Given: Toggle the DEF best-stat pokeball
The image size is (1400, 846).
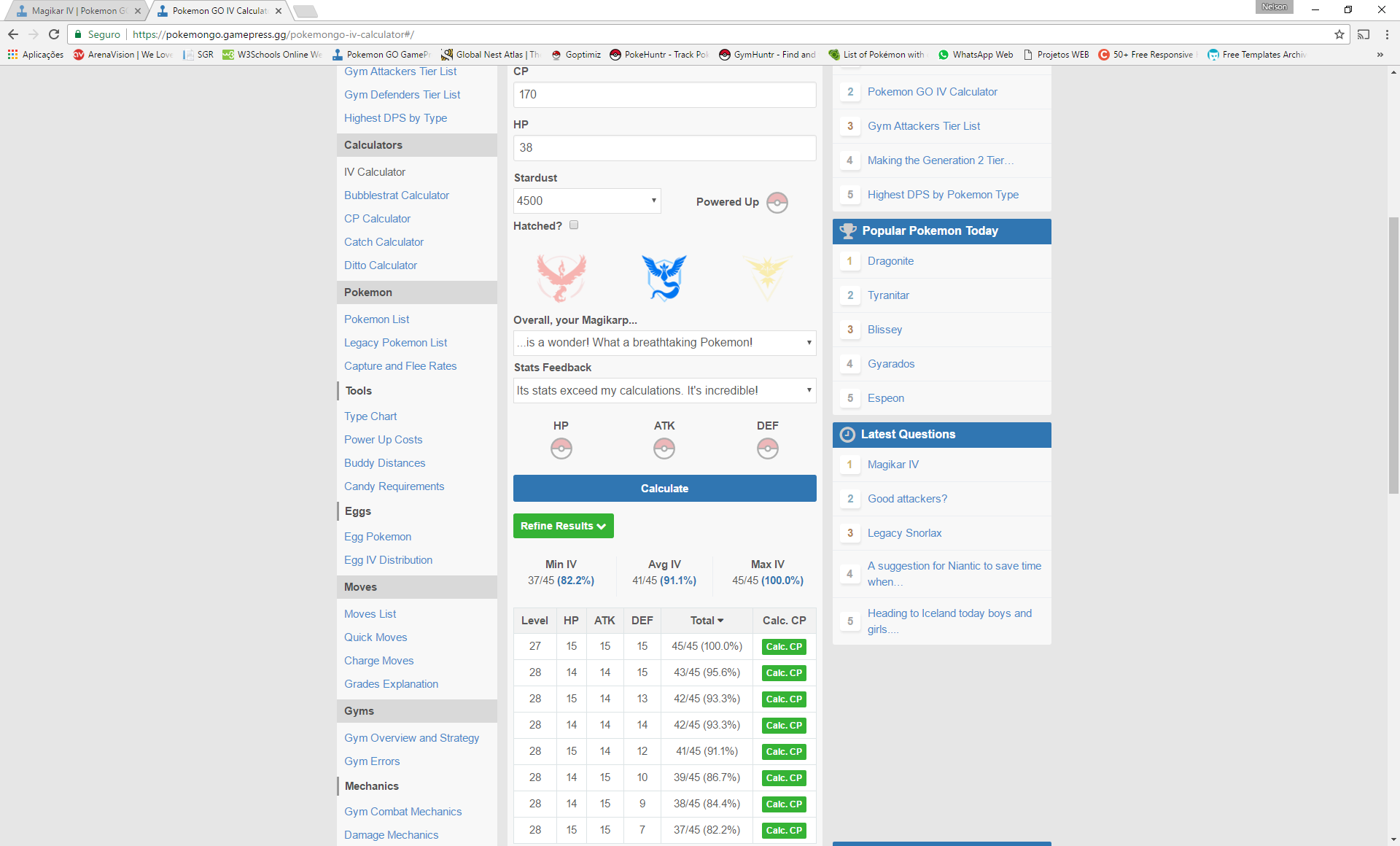Looking at the screenshot, I should [768, 448].
